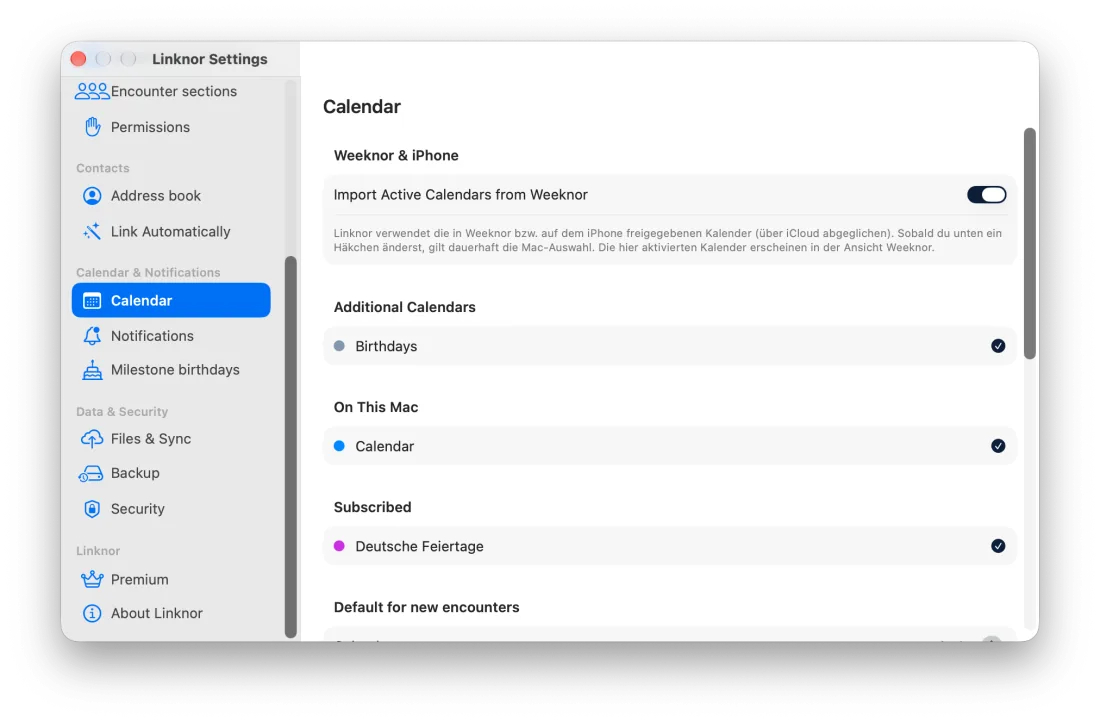1100x722 pixels.
Task: Show the Notifications settings pane
Action: tap(171, 336)
